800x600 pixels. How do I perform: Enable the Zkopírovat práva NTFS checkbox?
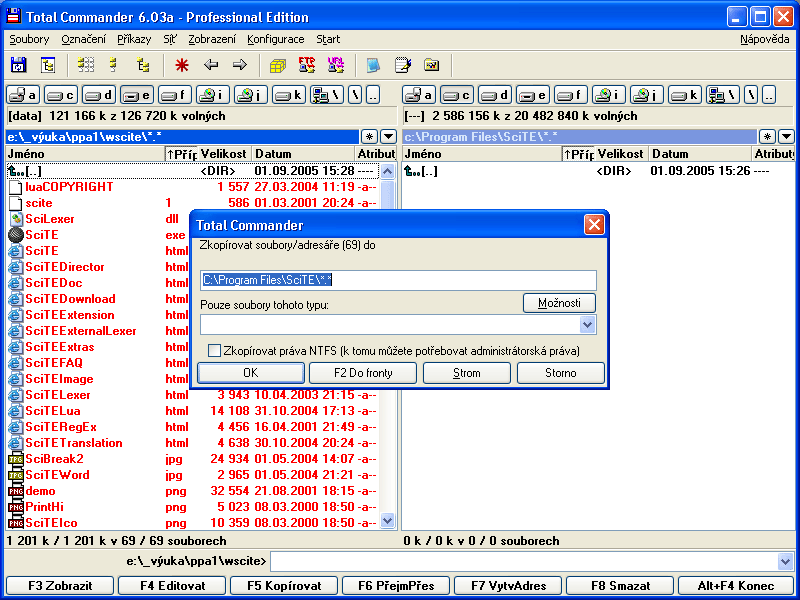pyautogui.click(x=215, y=351)
